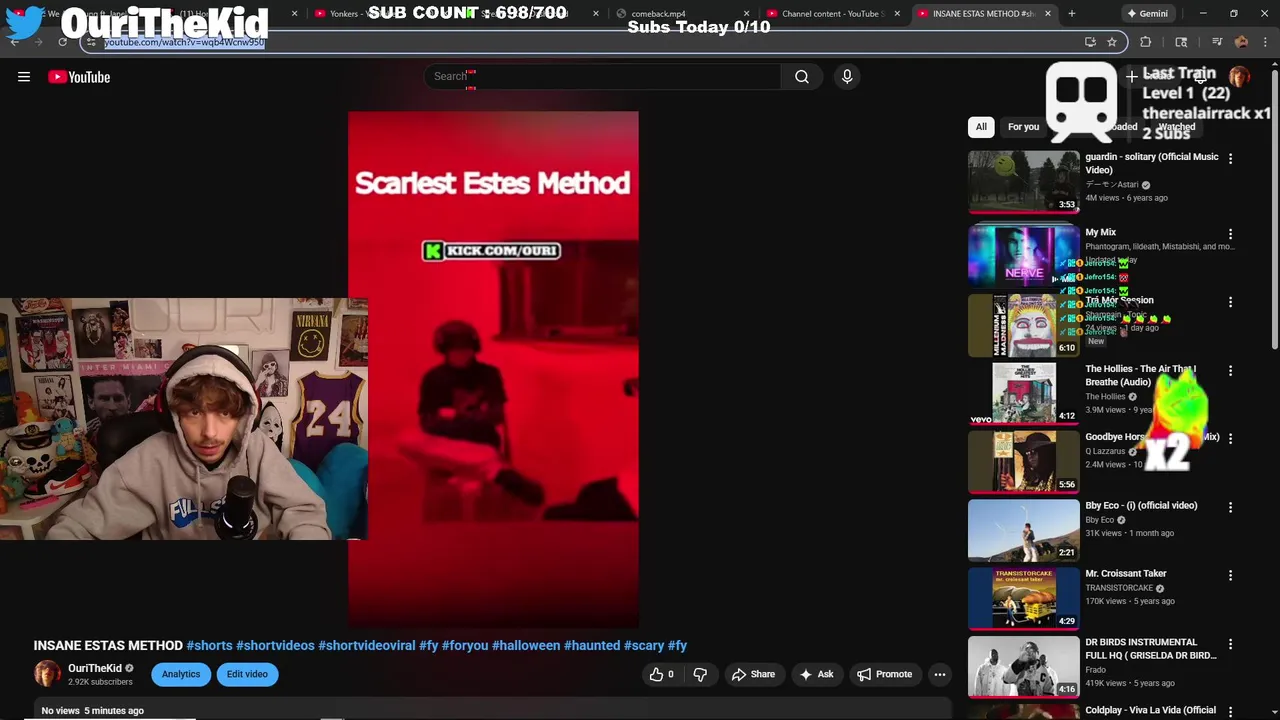The image size is (1280, 720).
Task: Click the browser address bar URL
Action: [184, 42]
